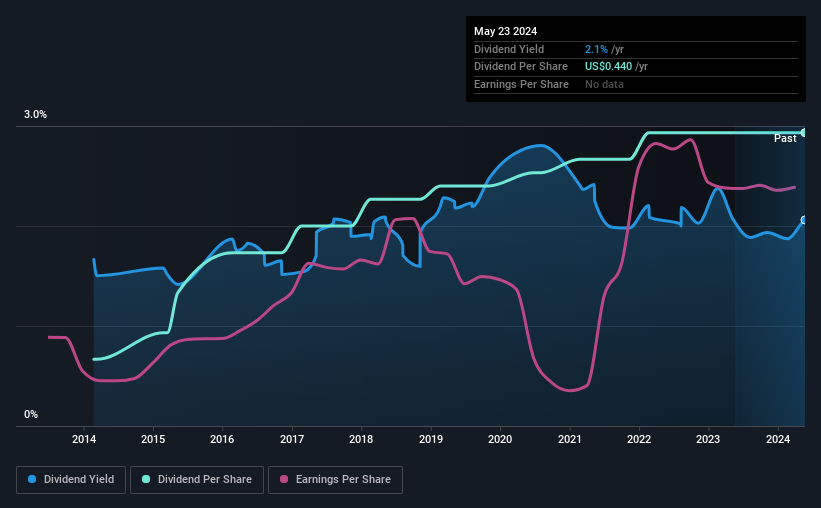Click the May 23 2024 tooltip date
821x508 pixels.
(505, 31)
